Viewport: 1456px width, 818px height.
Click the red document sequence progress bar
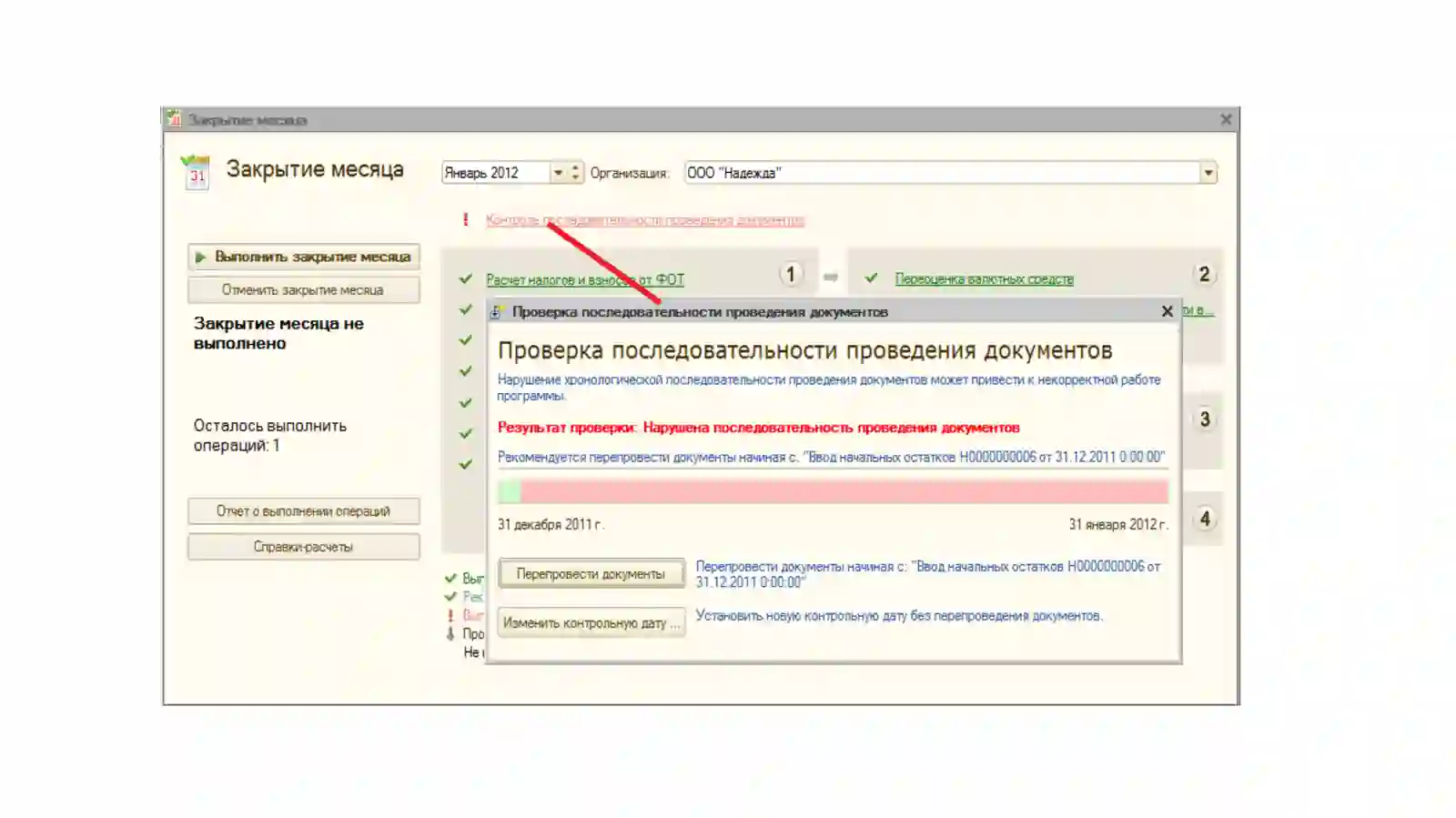pos(844,492)
